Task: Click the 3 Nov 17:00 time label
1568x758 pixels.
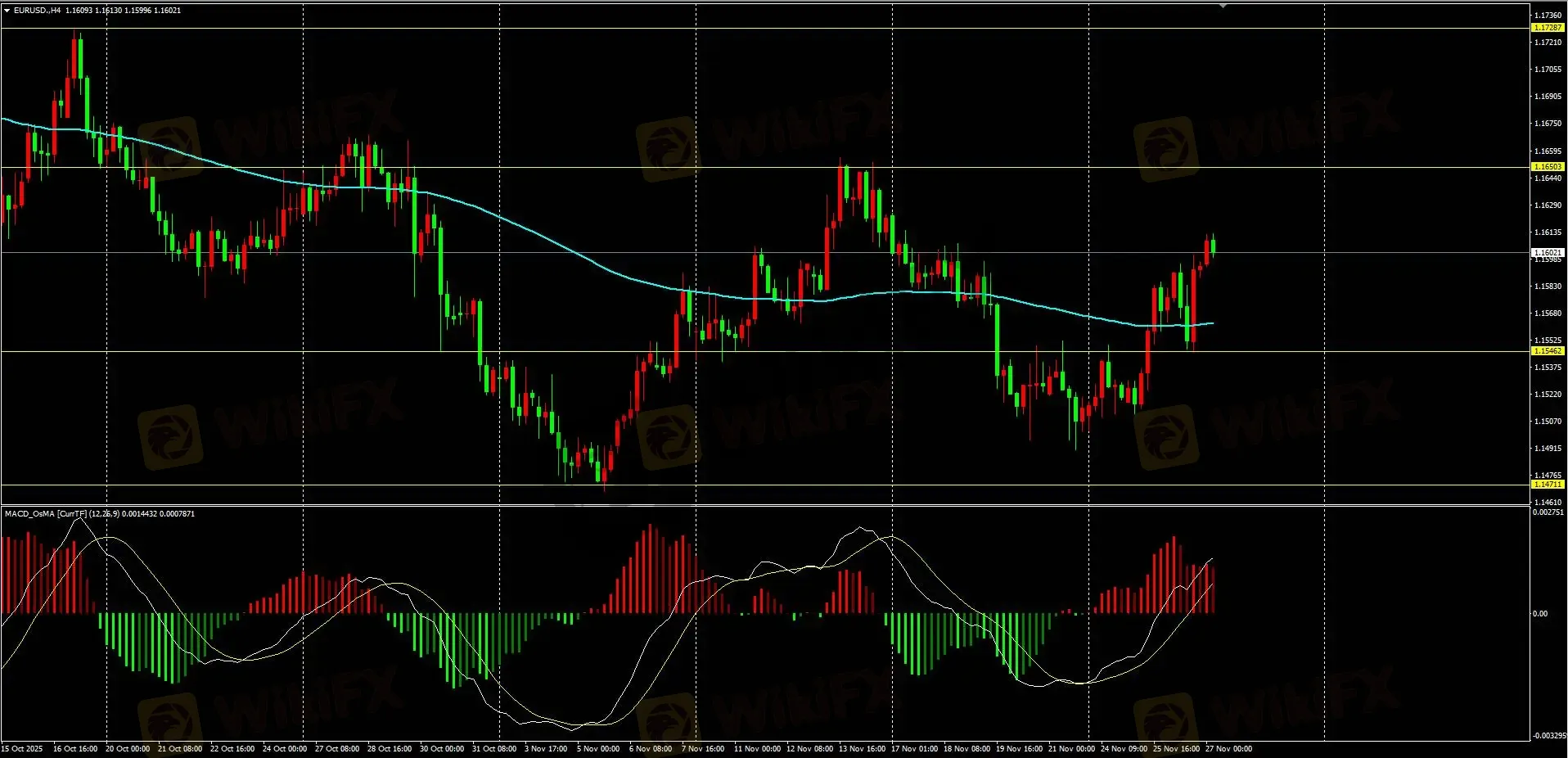Action: (546, 749)
